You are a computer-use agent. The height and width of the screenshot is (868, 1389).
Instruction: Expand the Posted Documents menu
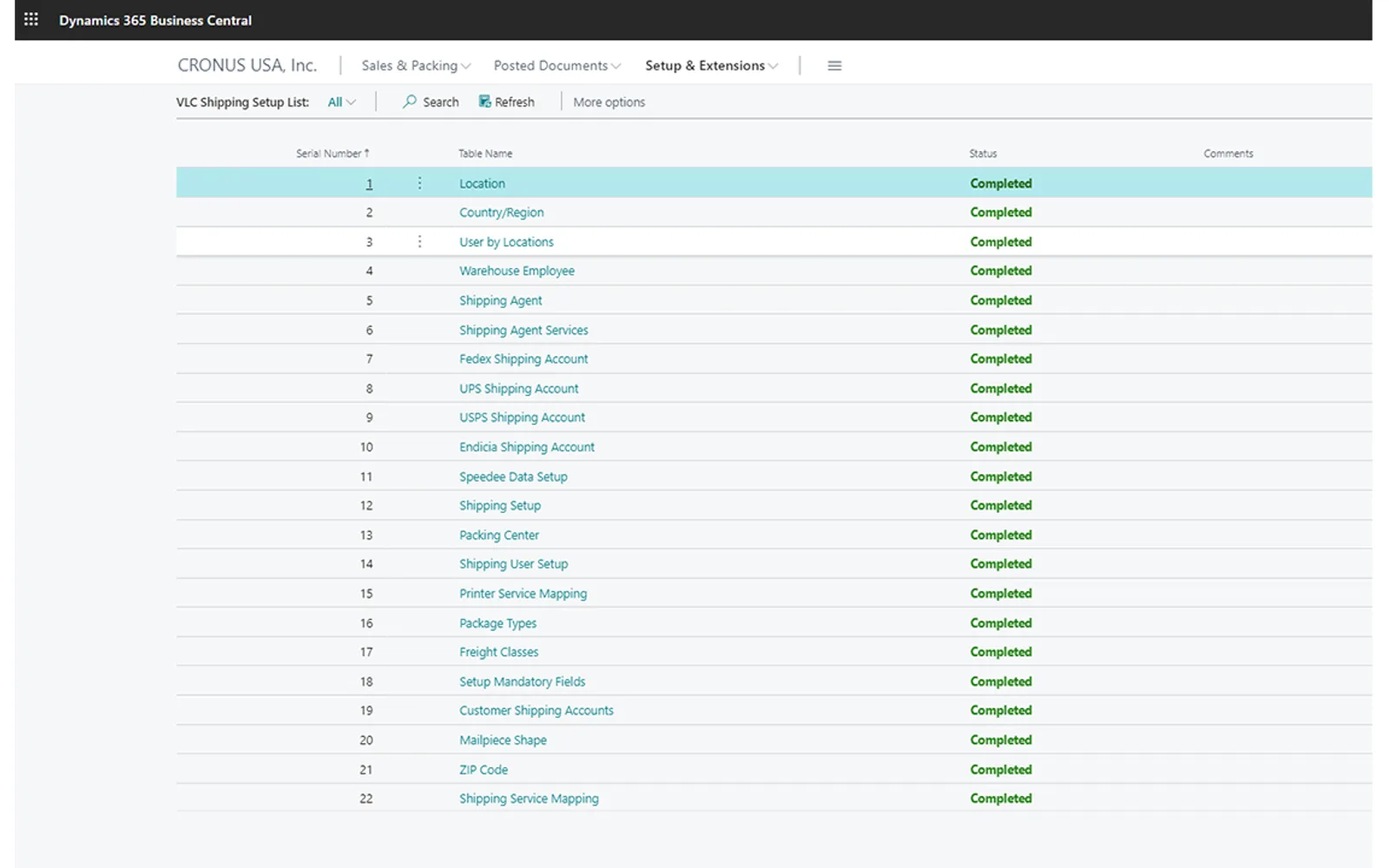(557, 66)
